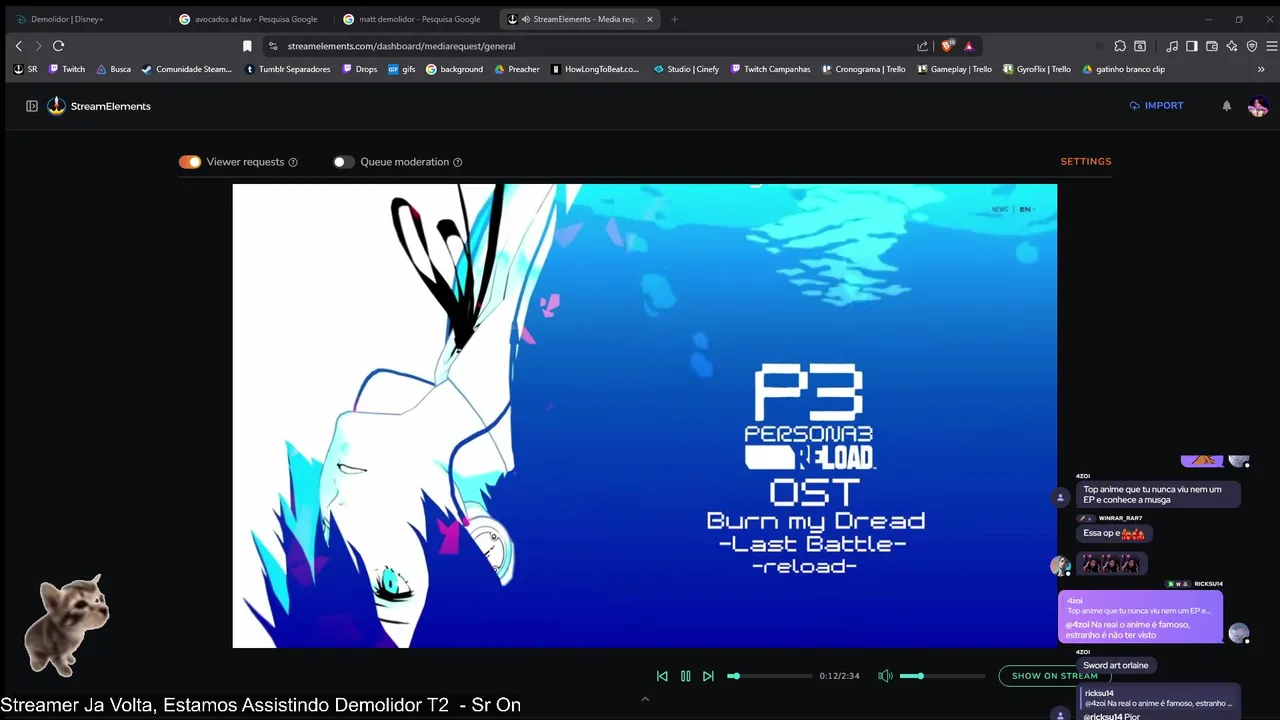Show more bookmarks with the overflow chevron
The width and height of the screenshot is (1280, 720).
click(1261, 69)
